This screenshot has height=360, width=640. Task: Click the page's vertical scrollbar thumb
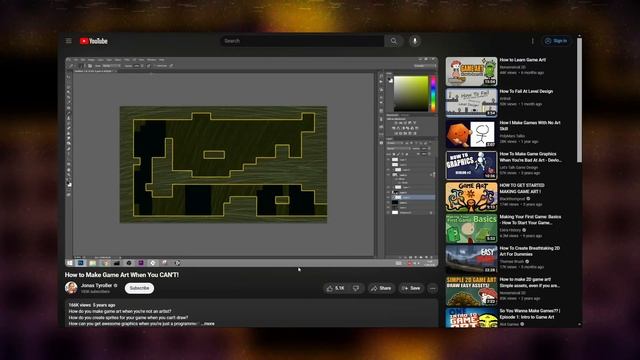(579, 100)
